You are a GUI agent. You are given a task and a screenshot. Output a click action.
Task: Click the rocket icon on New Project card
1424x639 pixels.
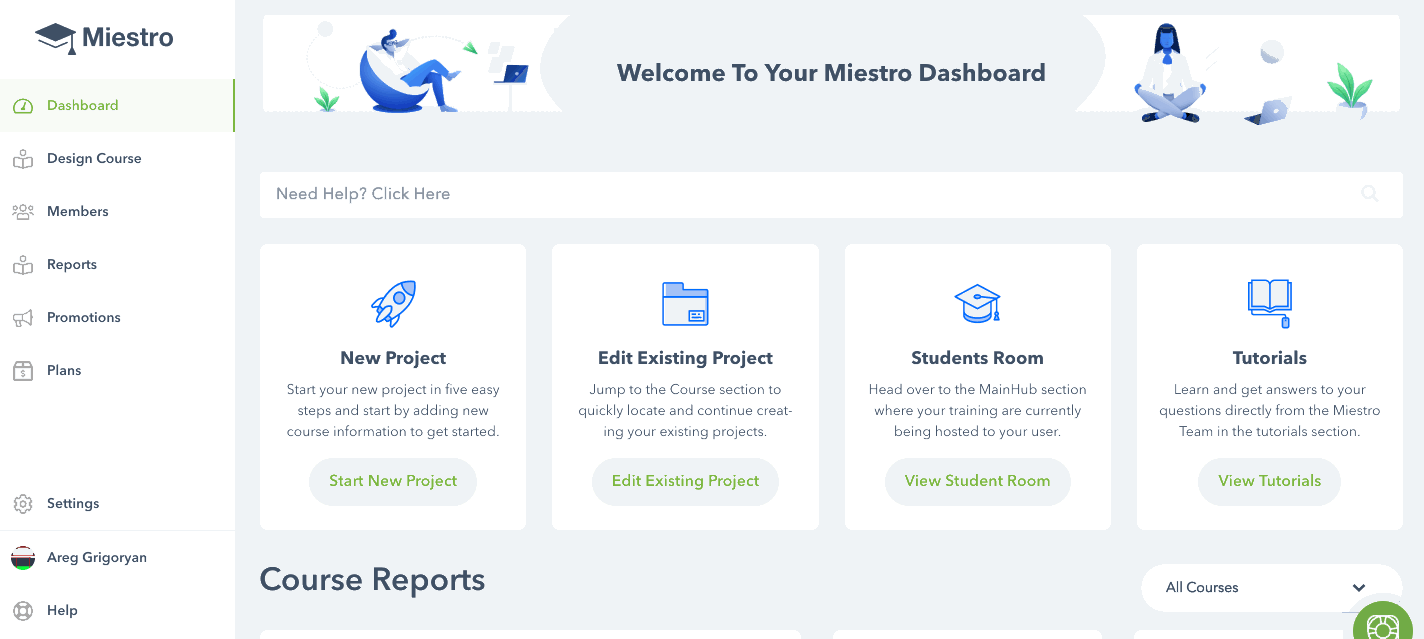(x=393, y=303)
